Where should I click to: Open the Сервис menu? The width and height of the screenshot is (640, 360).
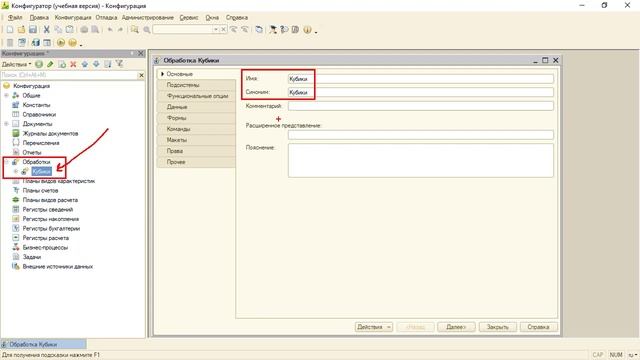click(189, 18)
